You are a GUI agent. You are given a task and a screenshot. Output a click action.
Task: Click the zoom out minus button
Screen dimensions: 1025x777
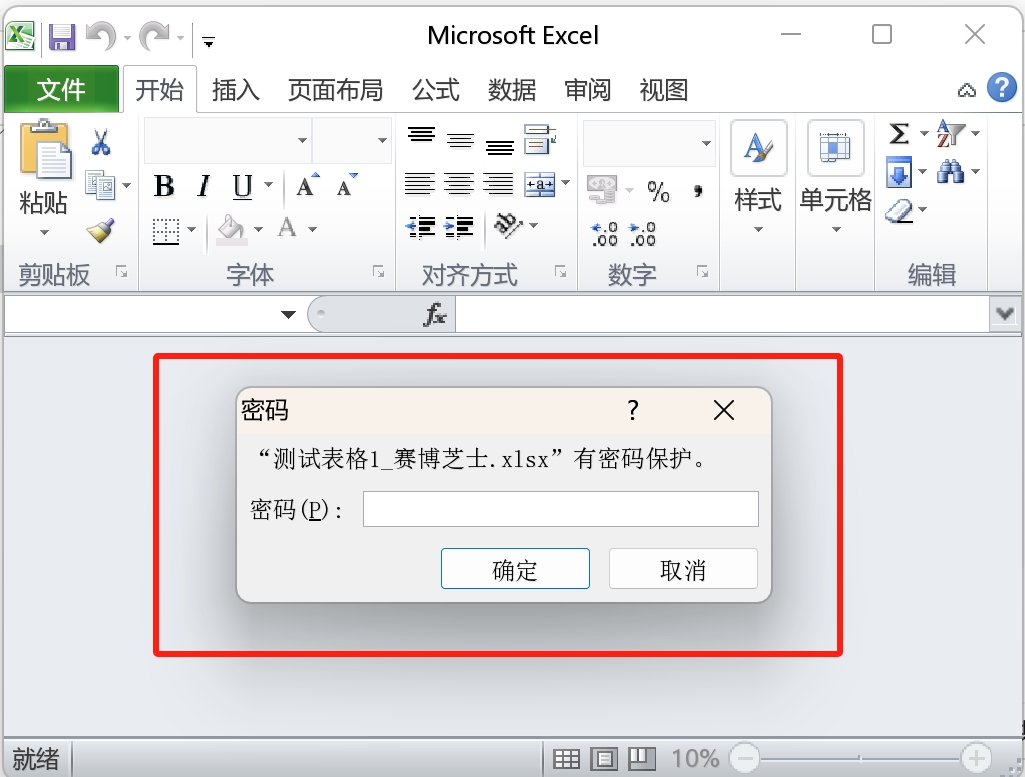745,758
